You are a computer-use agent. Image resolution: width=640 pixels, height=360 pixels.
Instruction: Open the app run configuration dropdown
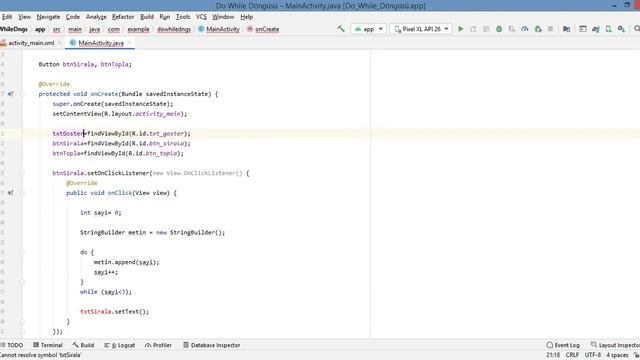tap(369, 29)
